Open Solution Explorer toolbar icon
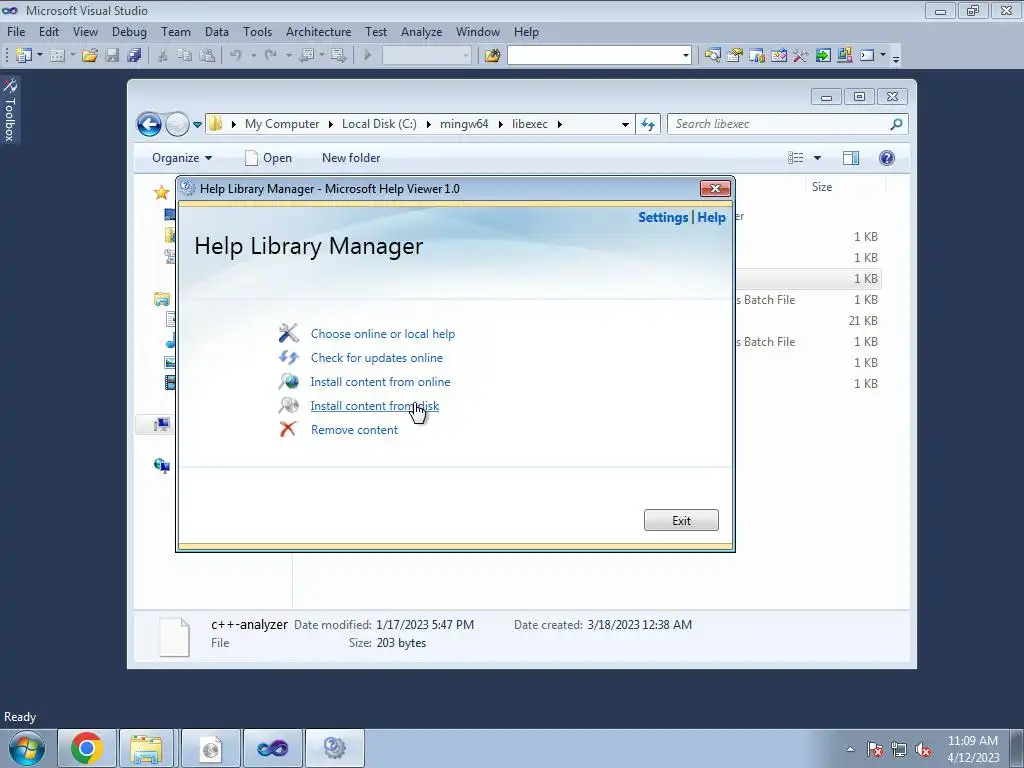This screenshot has height=768, width=1024. pos(712,56)
